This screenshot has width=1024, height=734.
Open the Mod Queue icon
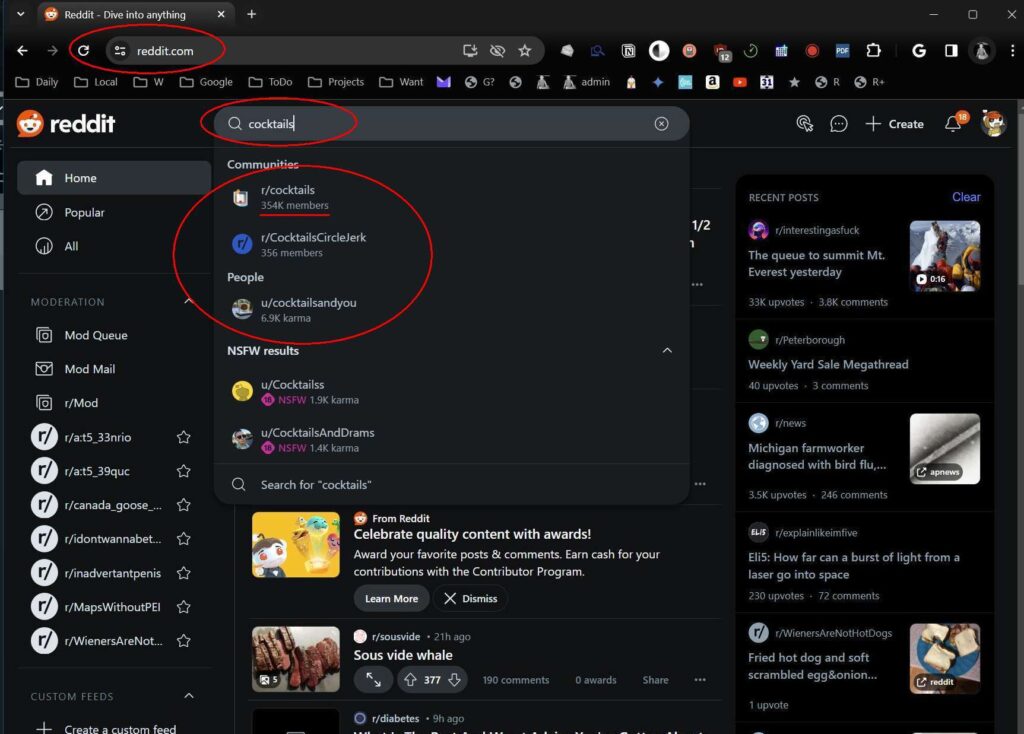[x=44, y=335]
